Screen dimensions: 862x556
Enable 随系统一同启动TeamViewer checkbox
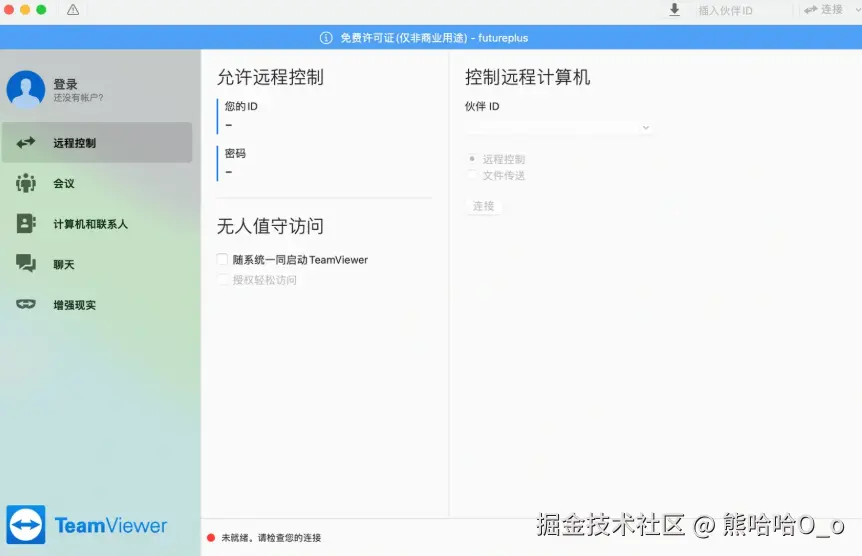pyautogui.click(x=222, y=259)
